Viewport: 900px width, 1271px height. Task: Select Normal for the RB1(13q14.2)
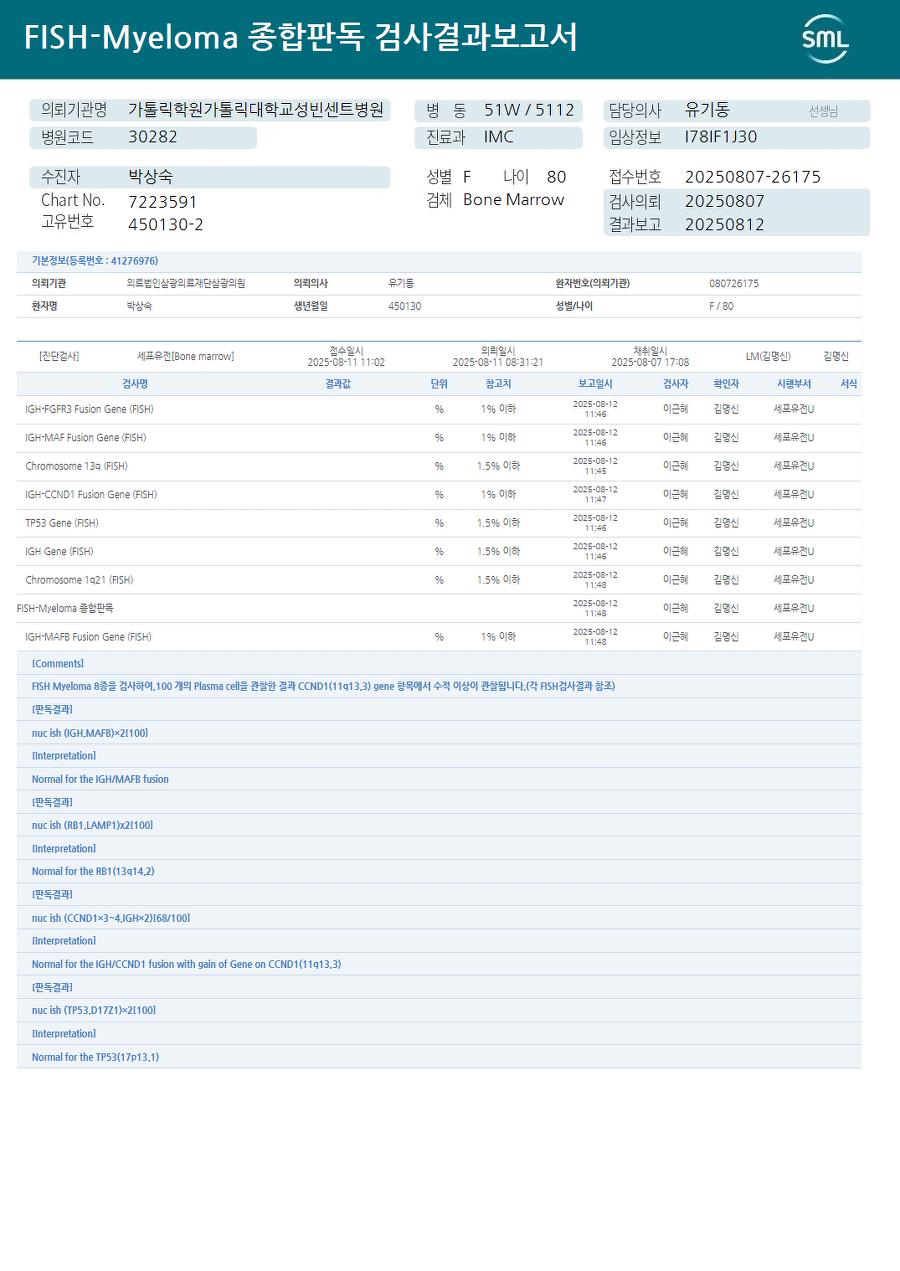pyautogui.click(x=93, y=871)
